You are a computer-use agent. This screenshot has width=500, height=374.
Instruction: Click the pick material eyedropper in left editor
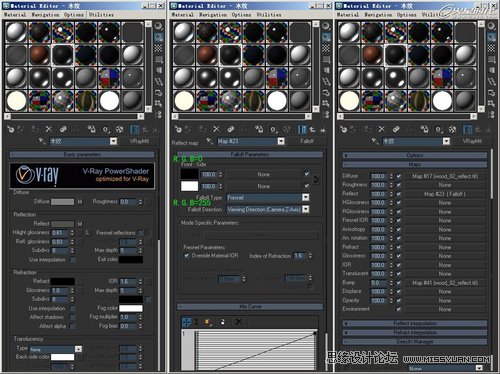pos(42,141)
